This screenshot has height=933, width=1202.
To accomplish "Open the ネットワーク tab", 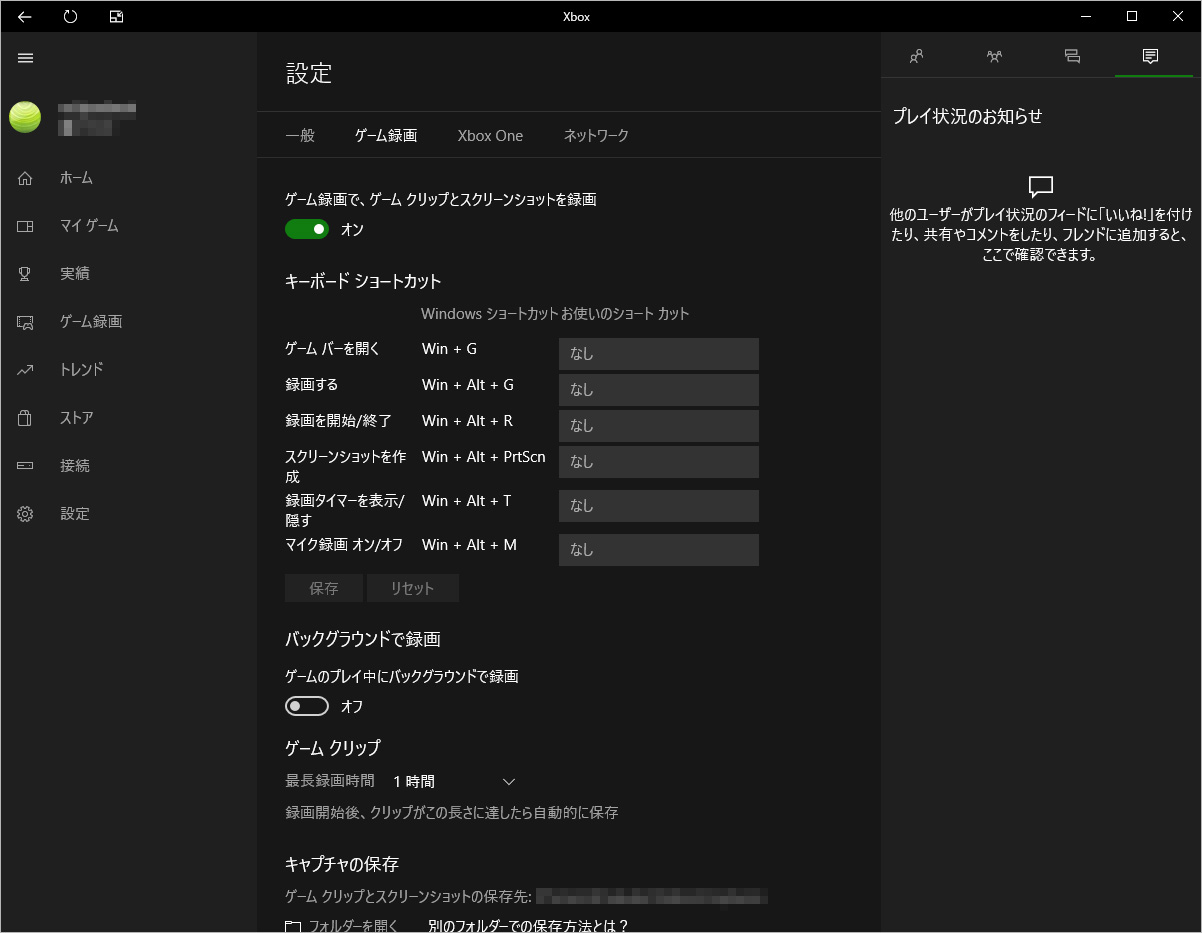I will 596,135.
